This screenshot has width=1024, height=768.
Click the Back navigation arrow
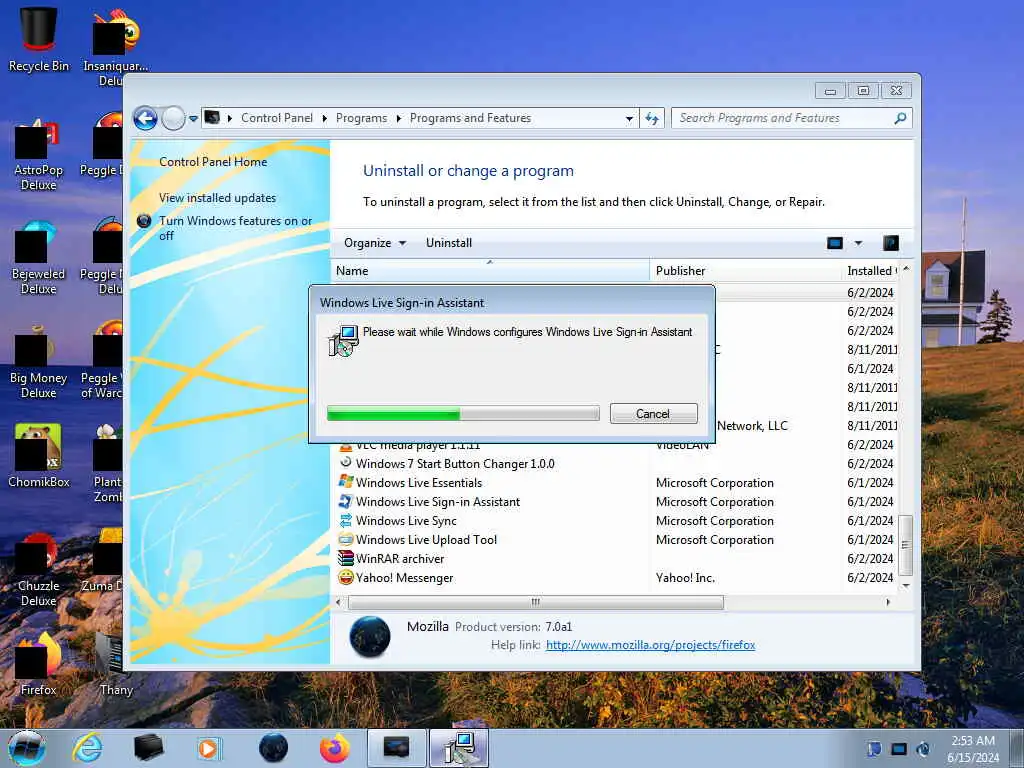(145, 118)
